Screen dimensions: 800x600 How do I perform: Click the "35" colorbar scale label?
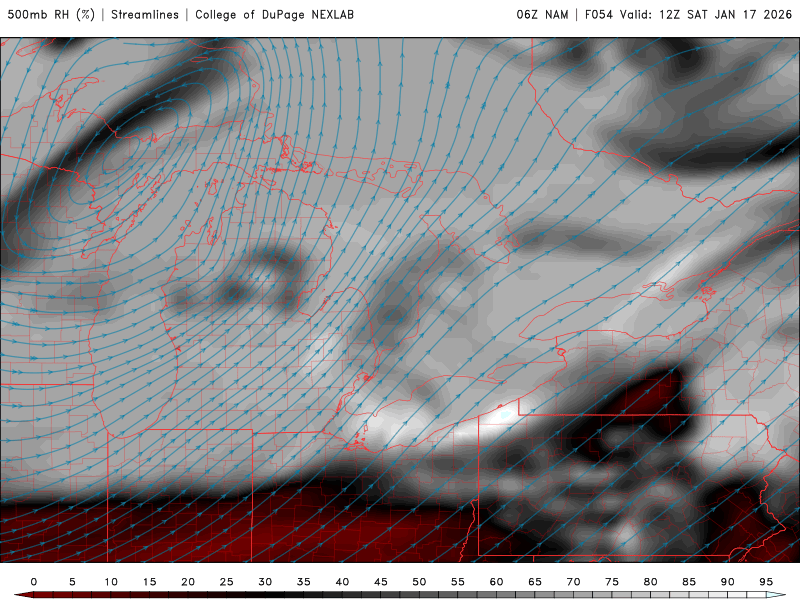tap(304, 582)
